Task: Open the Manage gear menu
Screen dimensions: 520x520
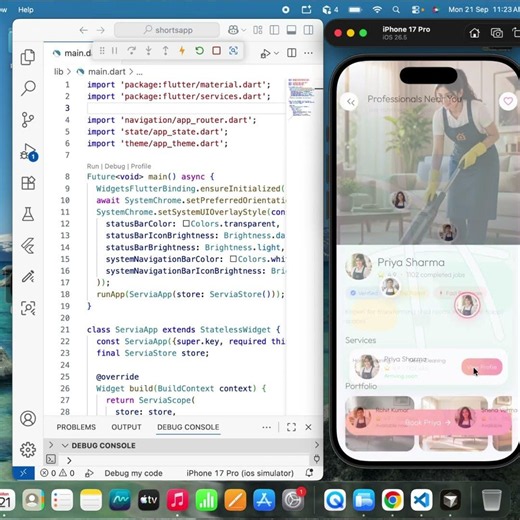Action: [x=28, y=450]
